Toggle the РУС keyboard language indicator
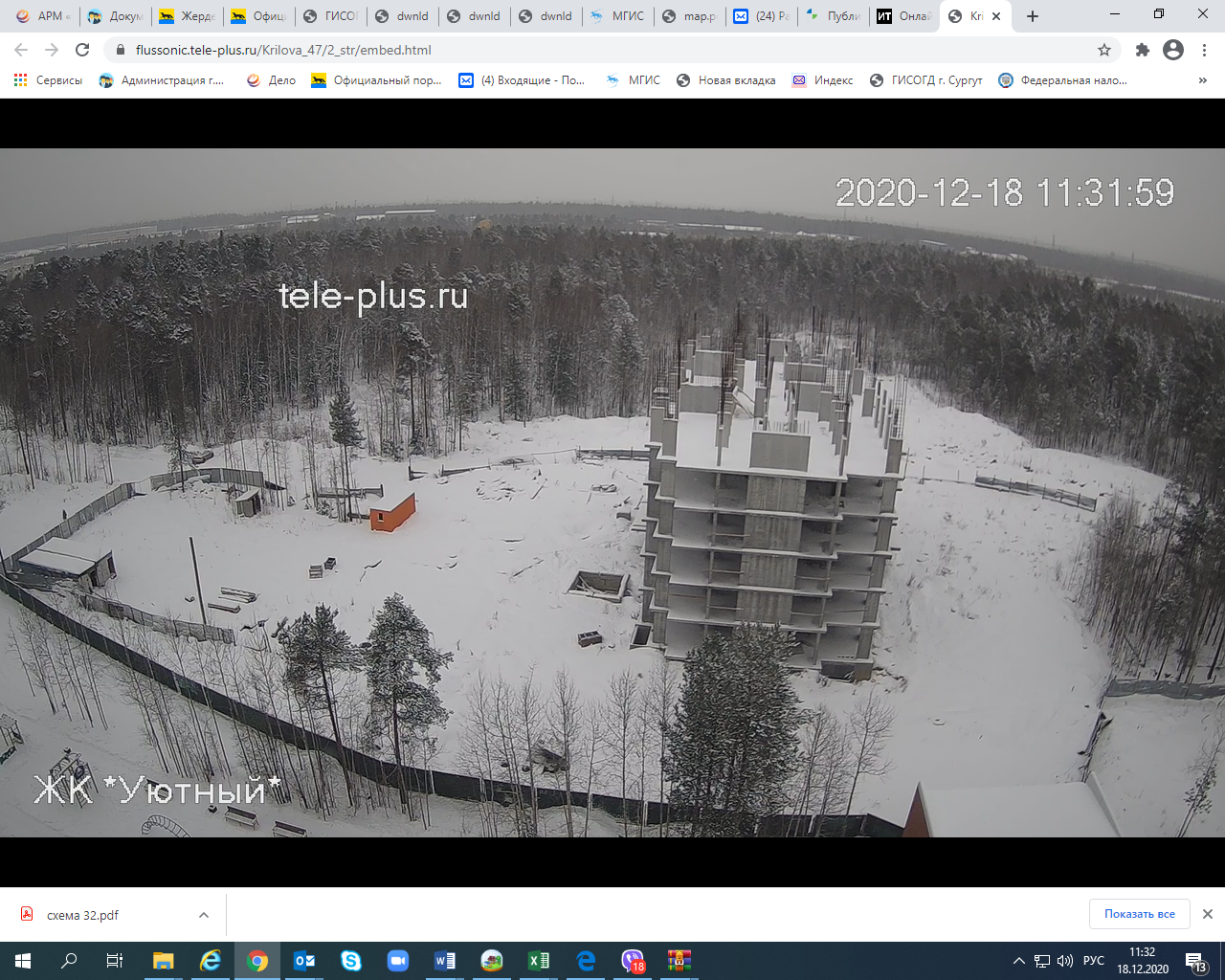The height and width of the screenshot is (980, 1225). [x=1094, y=961]
